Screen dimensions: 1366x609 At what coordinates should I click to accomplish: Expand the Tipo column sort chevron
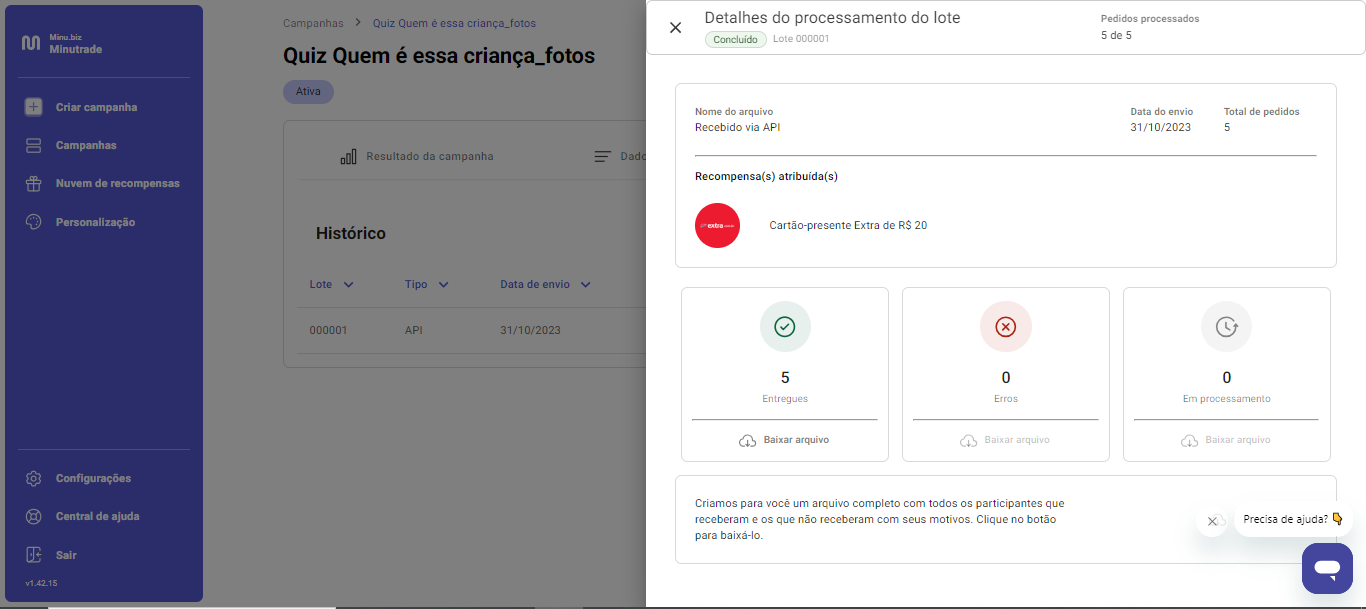pyautogui.click(x=443, y=285)
